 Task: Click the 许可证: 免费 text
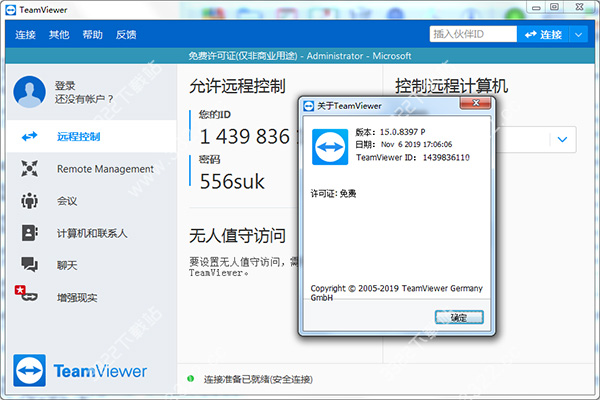pyautogui.click(x=333, y=194)
